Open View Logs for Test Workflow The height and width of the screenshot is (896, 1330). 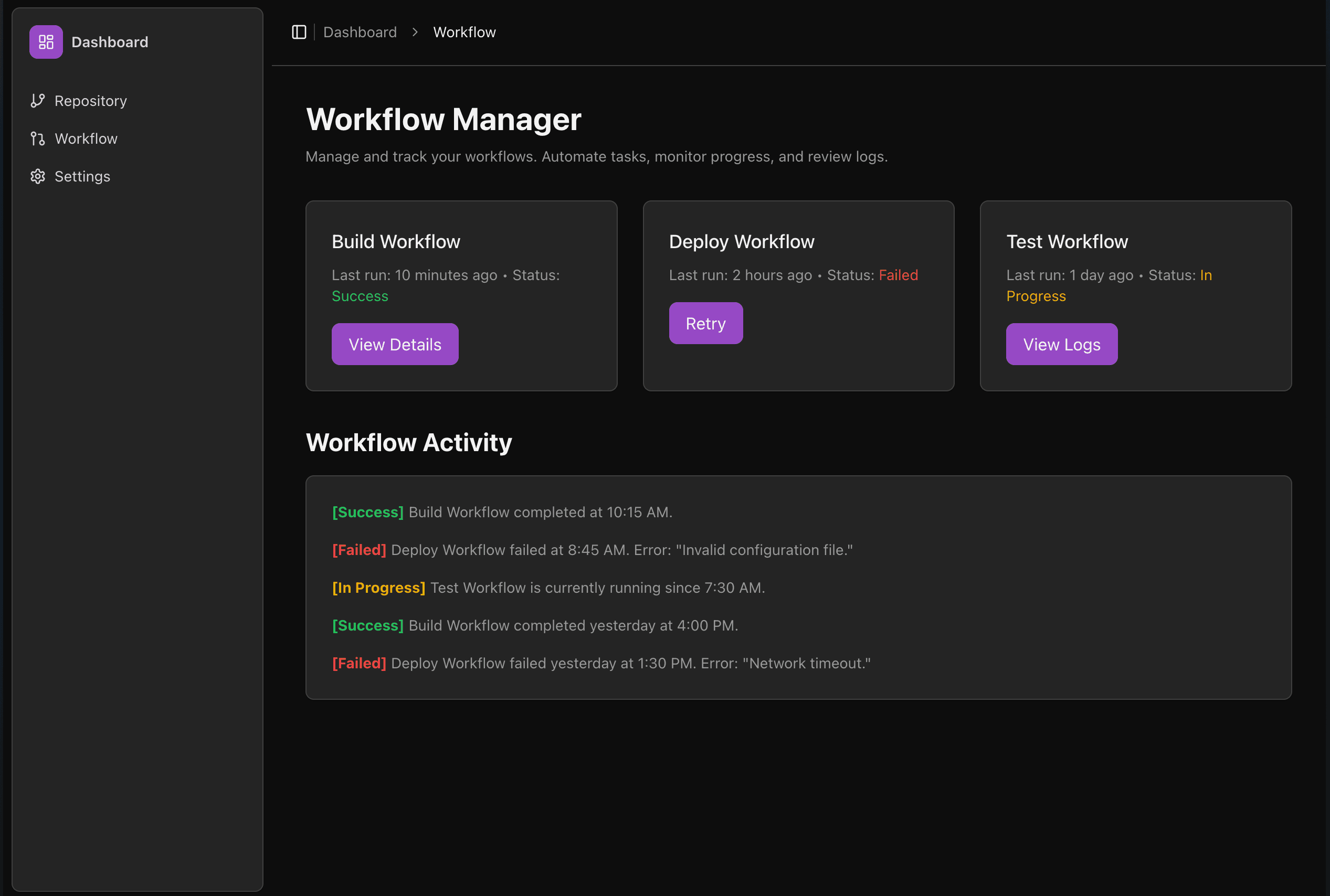(1060, 344)
